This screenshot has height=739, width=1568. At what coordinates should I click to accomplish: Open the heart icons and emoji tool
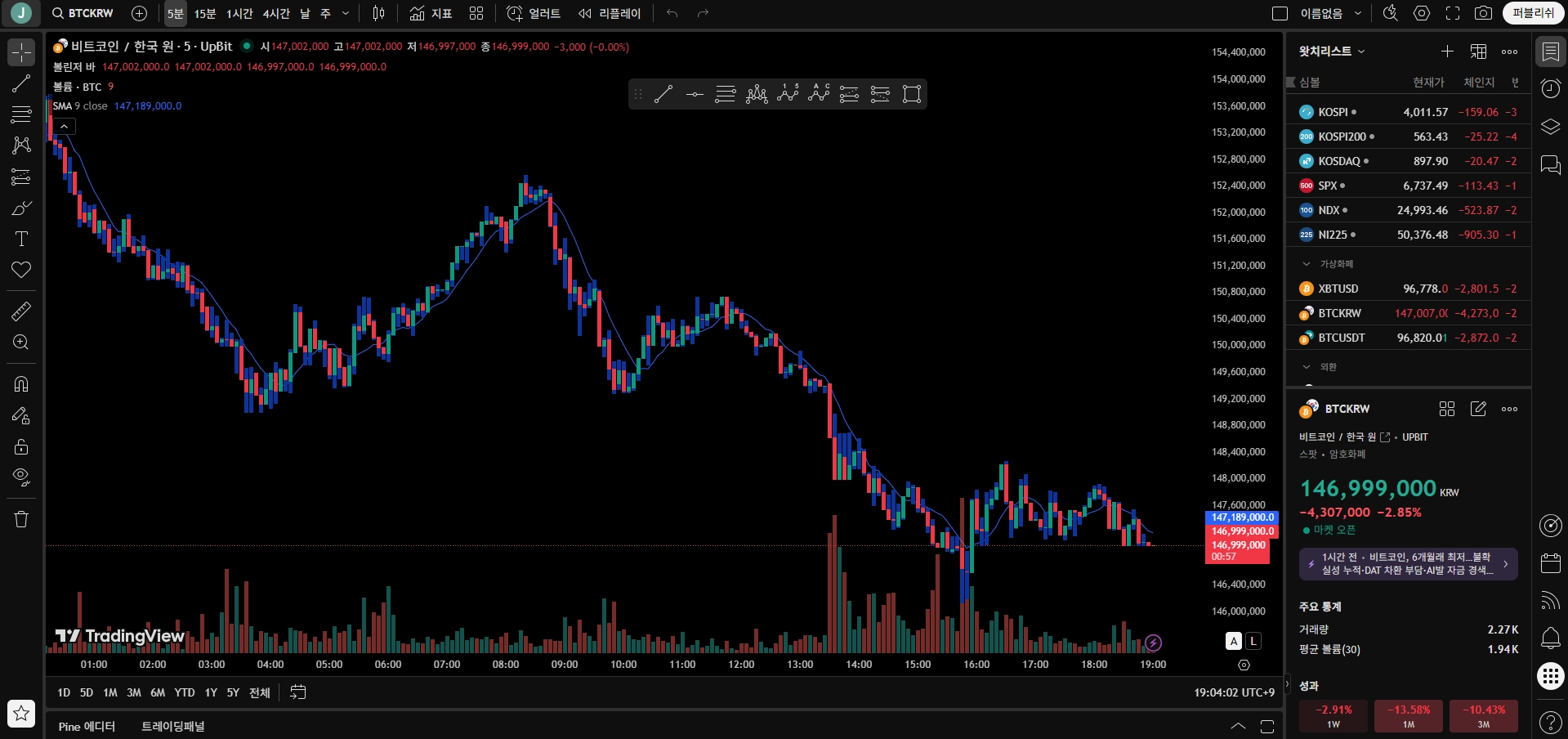coord(21,270)
